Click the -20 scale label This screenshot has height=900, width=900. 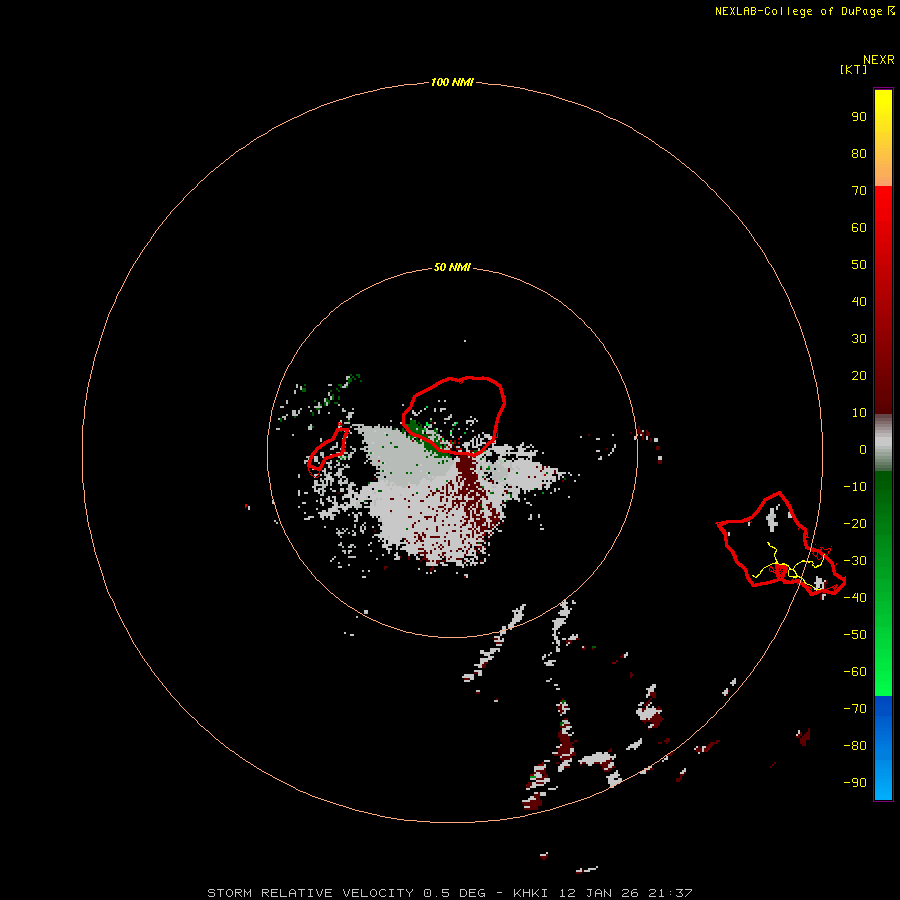[855, 523]
